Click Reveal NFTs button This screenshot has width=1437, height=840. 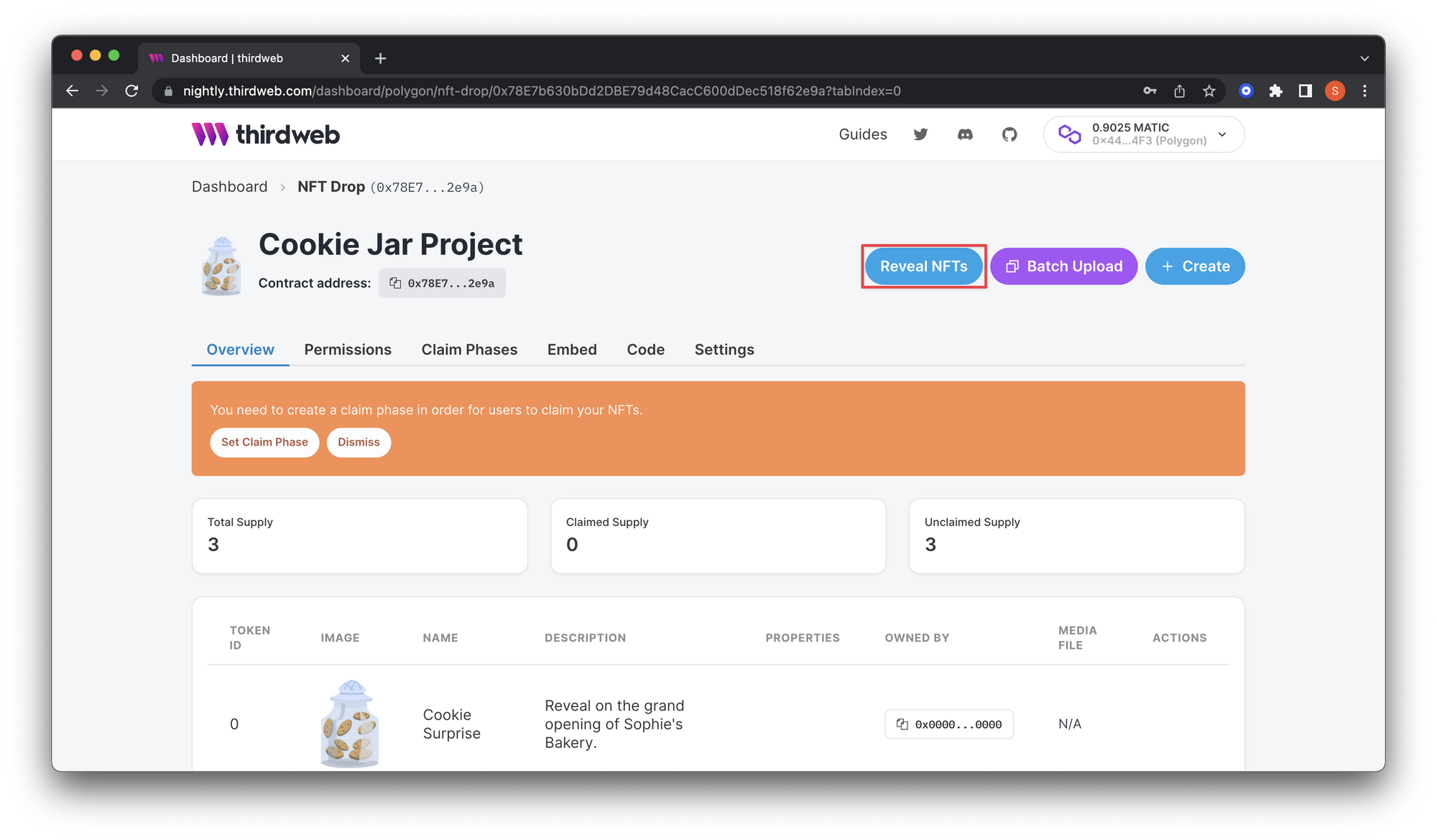click(x=923, y=267)
